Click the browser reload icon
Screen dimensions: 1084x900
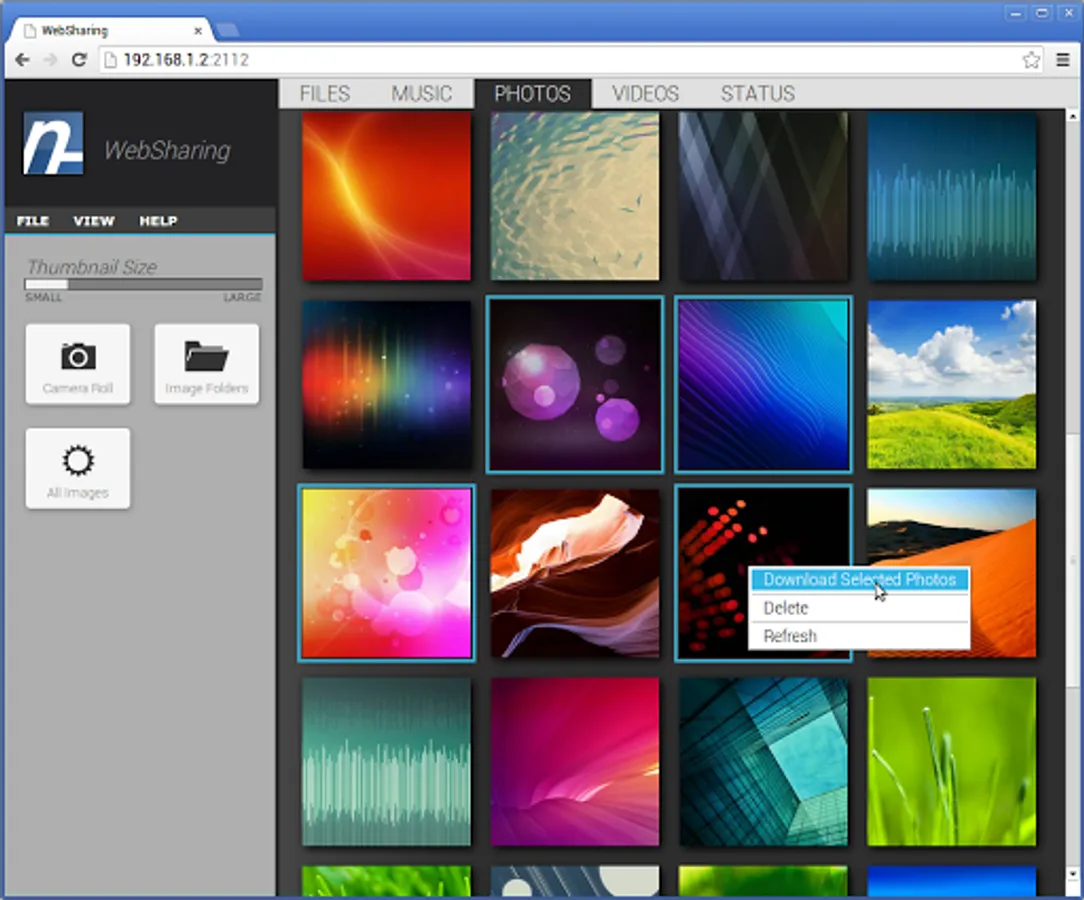pyautogui.click(x=79, y=60)
